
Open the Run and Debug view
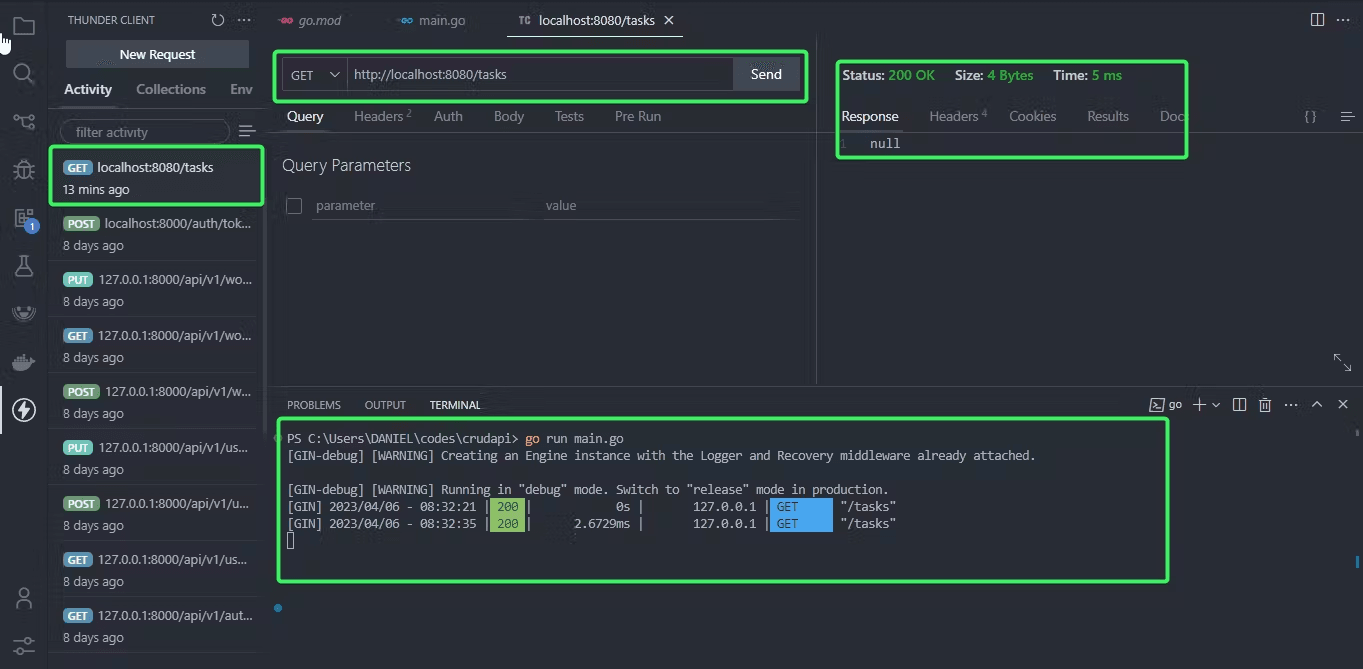pyautogui.click(x=24, y=170)
